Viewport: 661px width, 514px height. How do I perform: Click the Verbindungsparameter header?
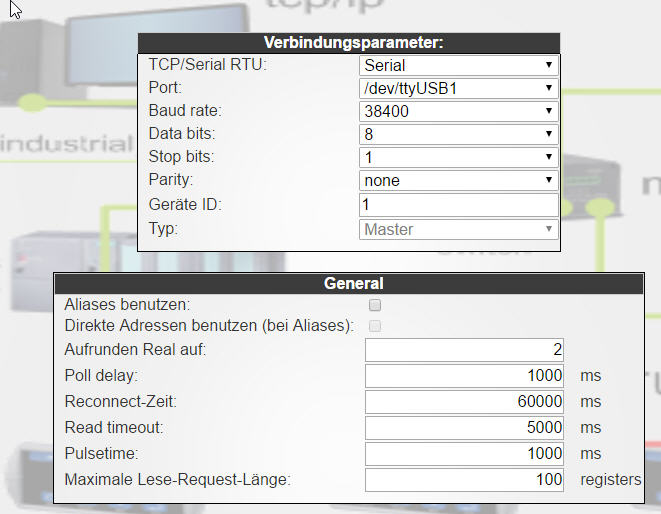349,43
